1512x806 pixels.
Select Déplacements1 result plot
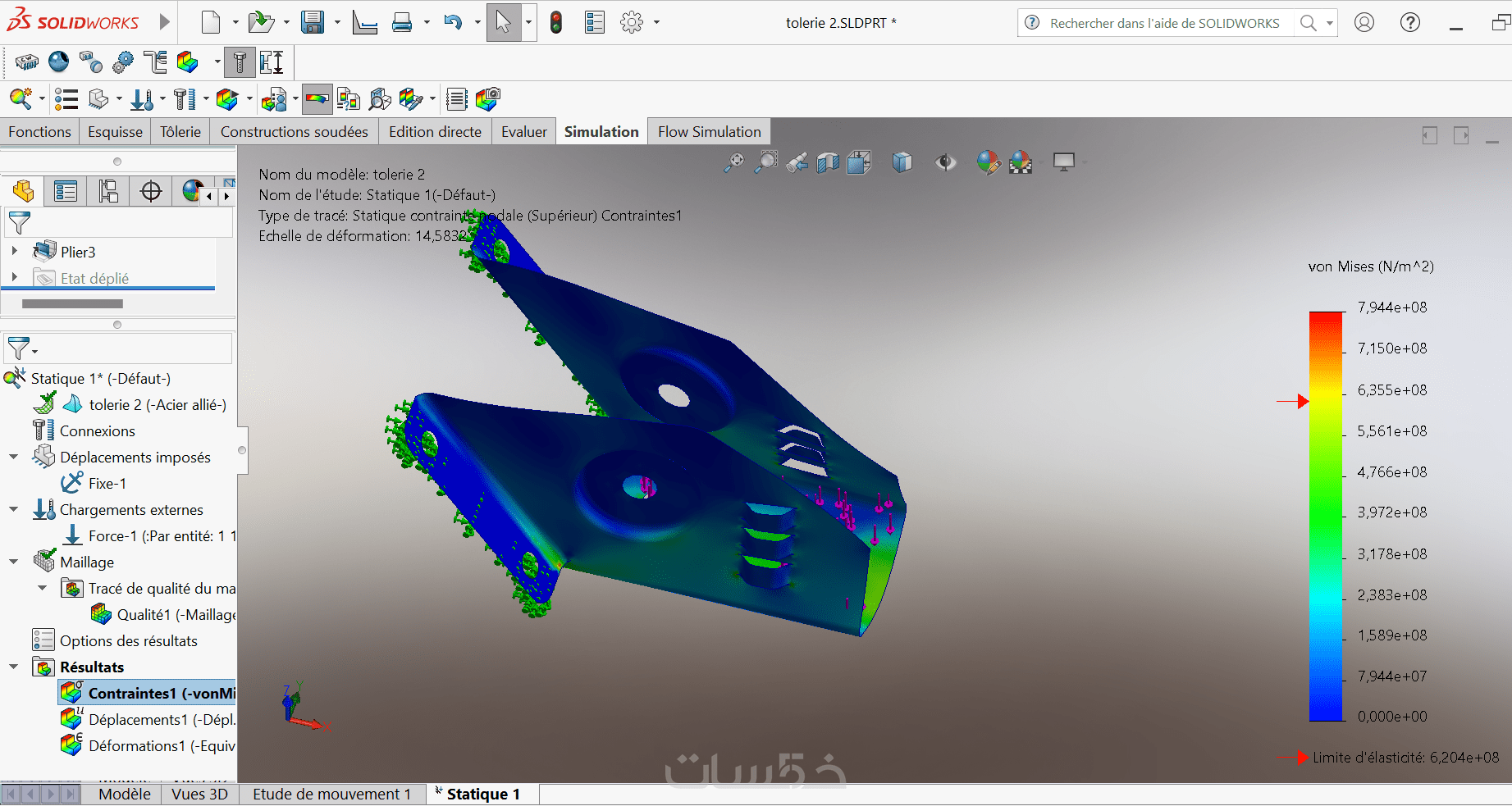pos(148,720)
